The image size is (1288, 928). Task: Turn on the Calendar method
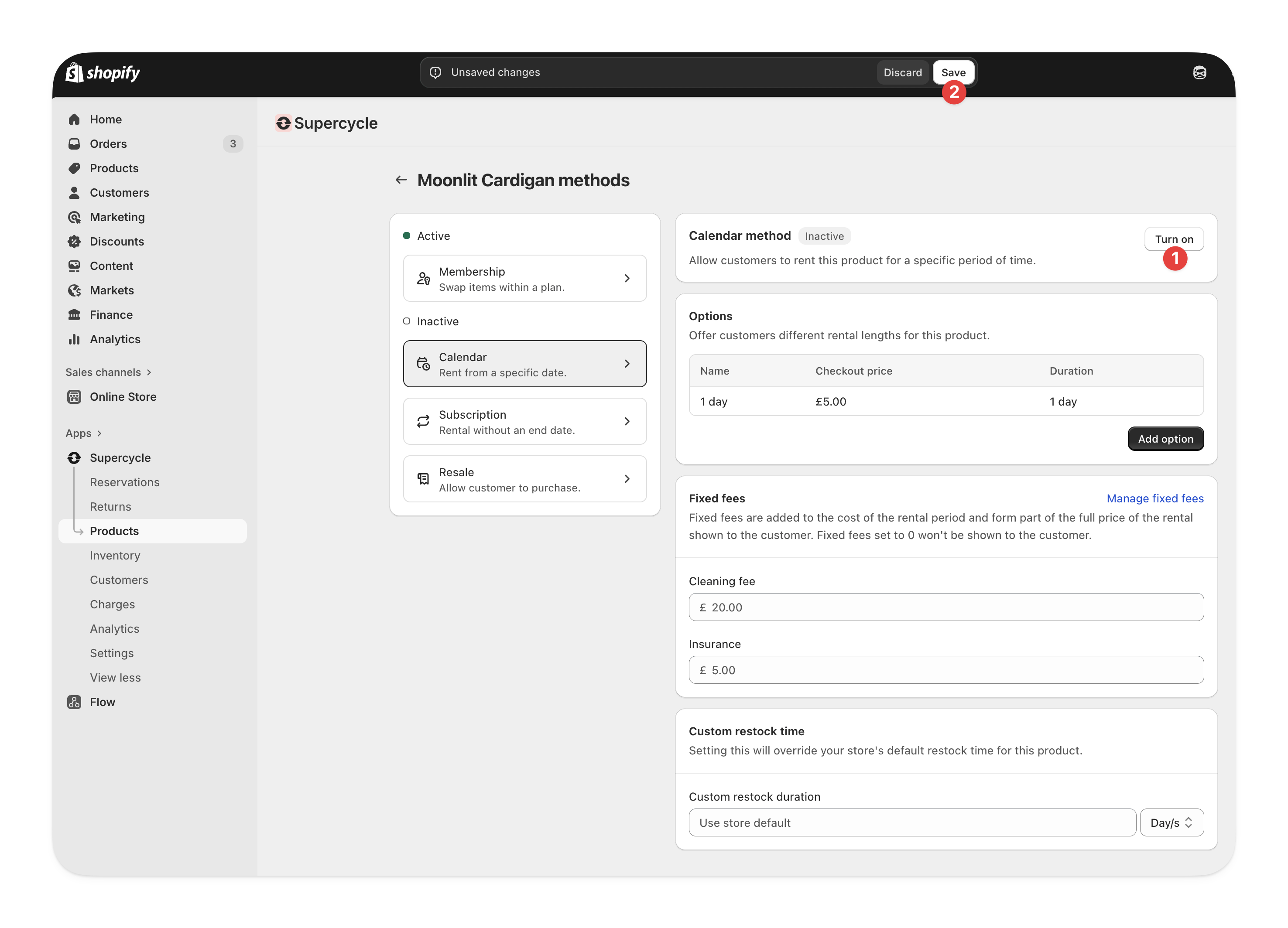pyautogui.click(x=1173, y=239)
